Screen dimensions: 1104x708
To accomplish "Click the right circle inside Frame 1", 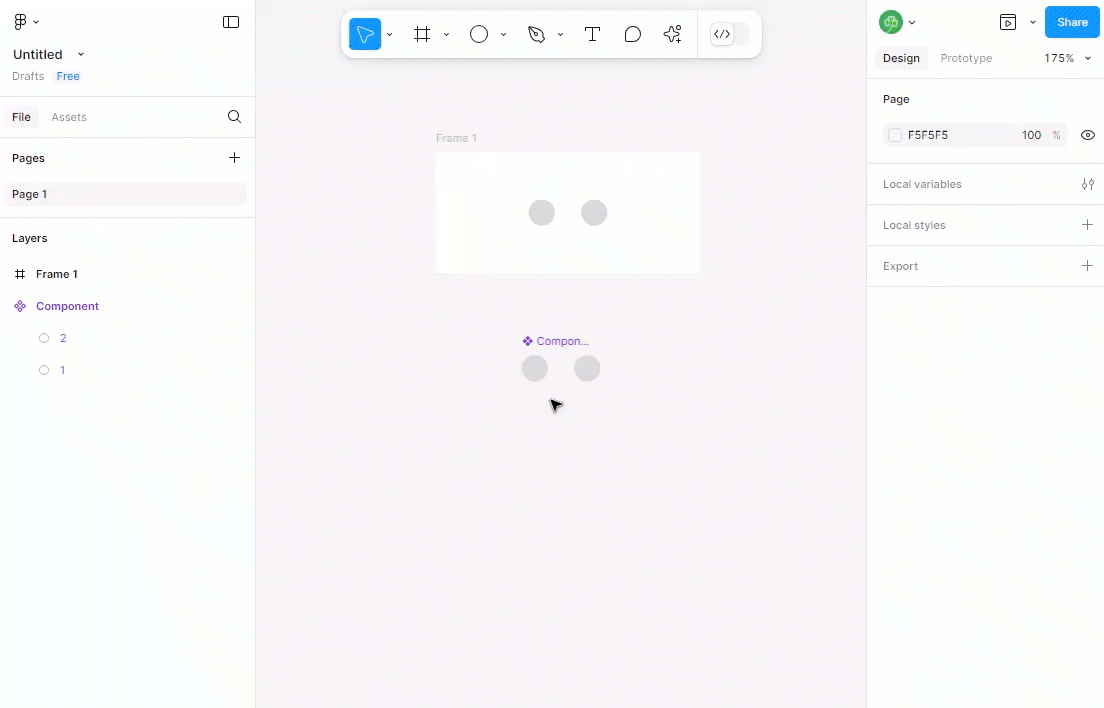I will point(594,213).
